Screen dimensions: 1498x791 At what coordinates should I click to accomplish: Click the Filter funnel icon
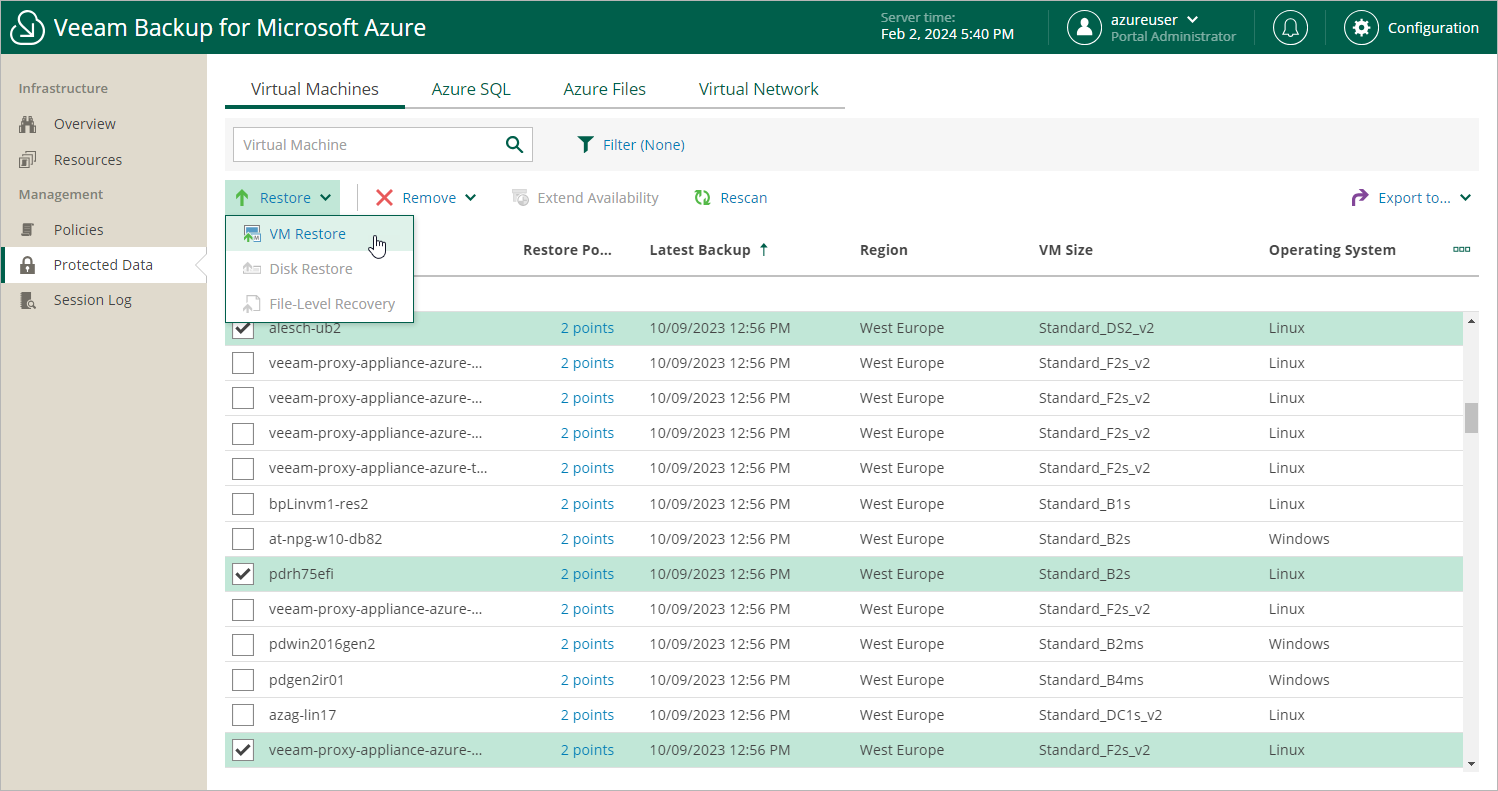(x=586, y=145)
